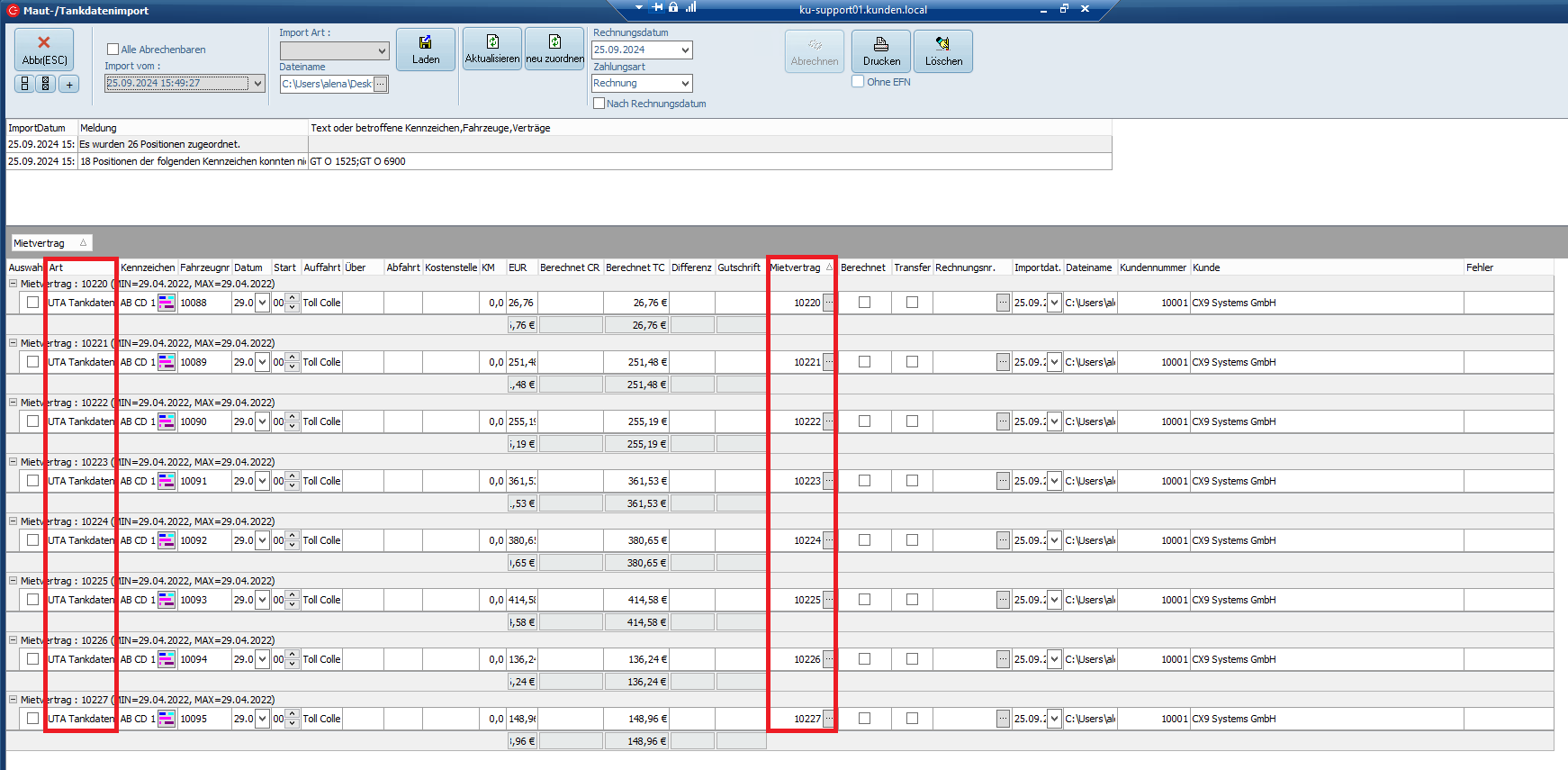This screenshot has width=1568, height=770.
Task: Click the neu zuordnen reassign button
Action: [554, 49]
